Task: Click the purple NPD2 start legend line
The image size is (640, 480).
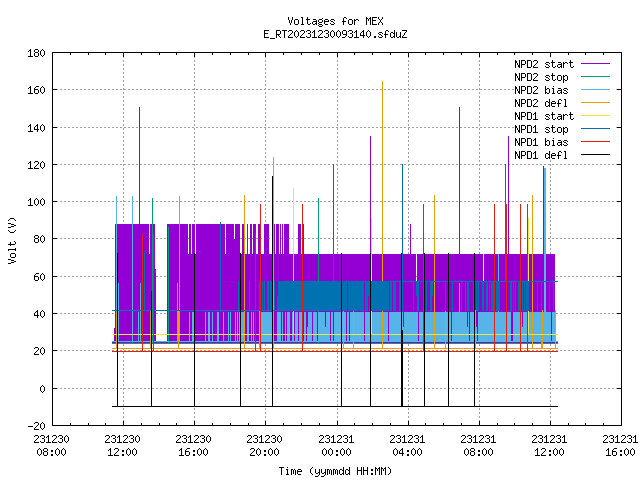Action: coord(595,64)
